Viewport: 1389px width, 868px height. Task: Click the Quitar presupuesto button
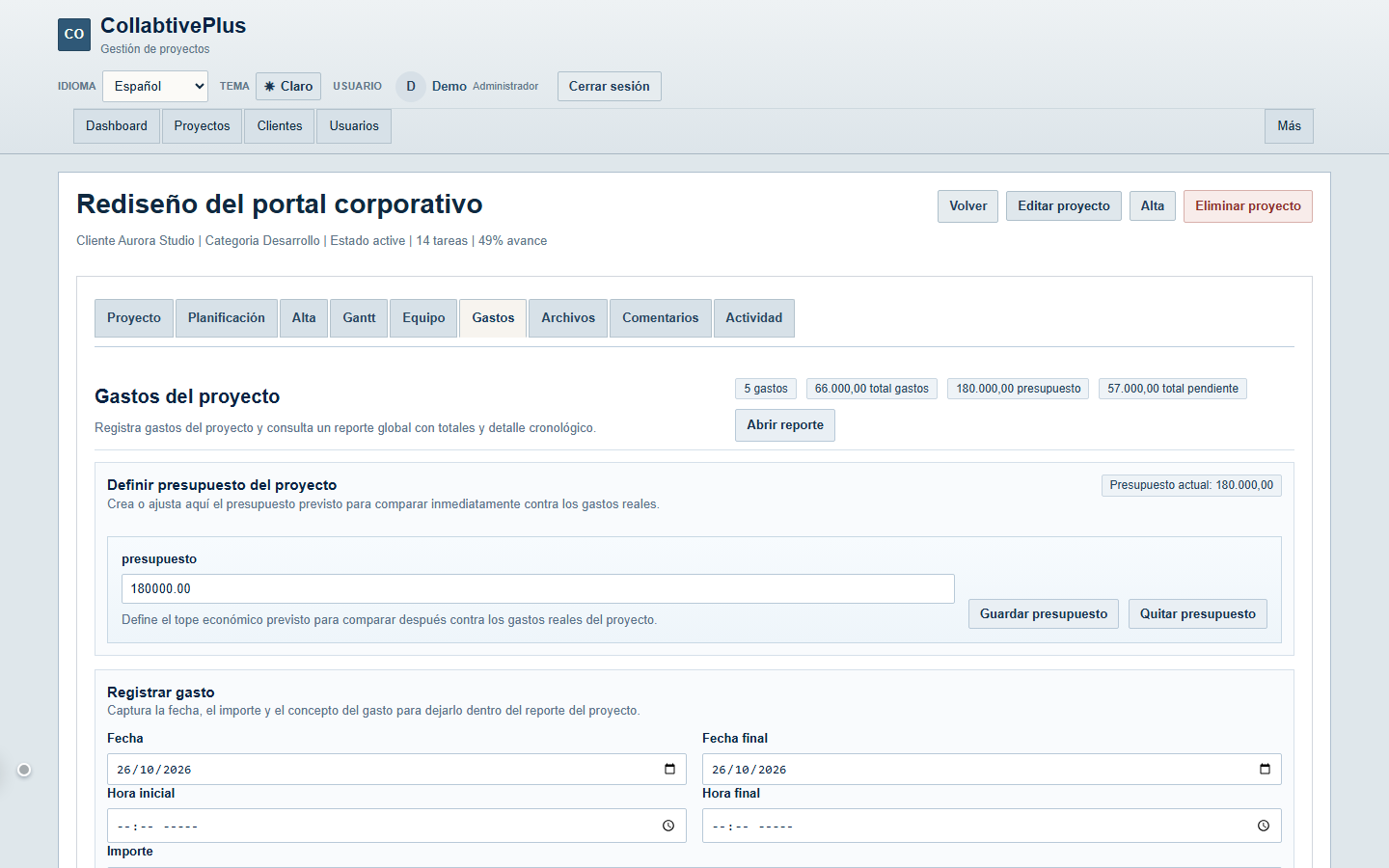pyautogui.click(x=1198, y=614)
